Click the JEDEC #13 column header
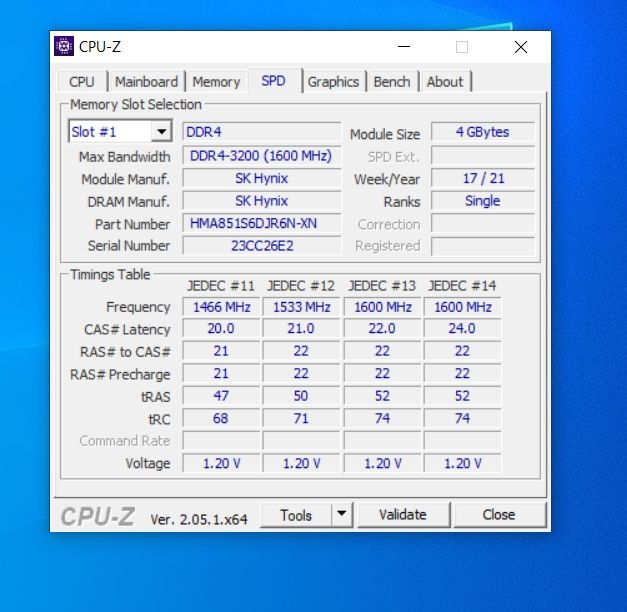The height and width of the screenshot is (612, 627). 382,286
